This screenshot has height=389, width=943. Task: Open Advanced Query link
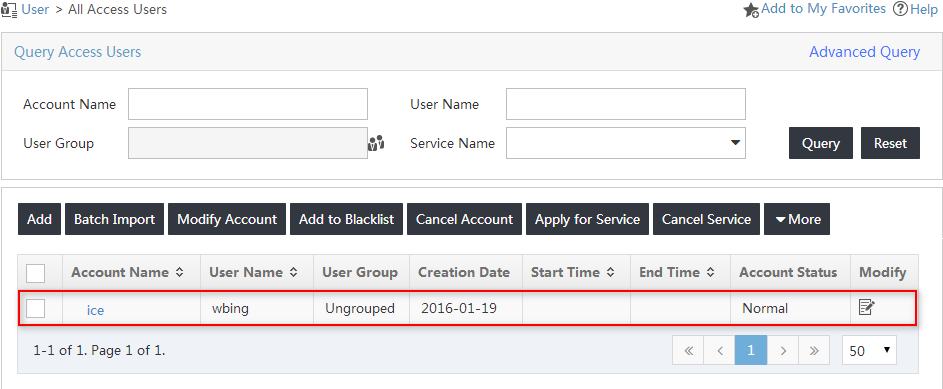pos(864,52)
